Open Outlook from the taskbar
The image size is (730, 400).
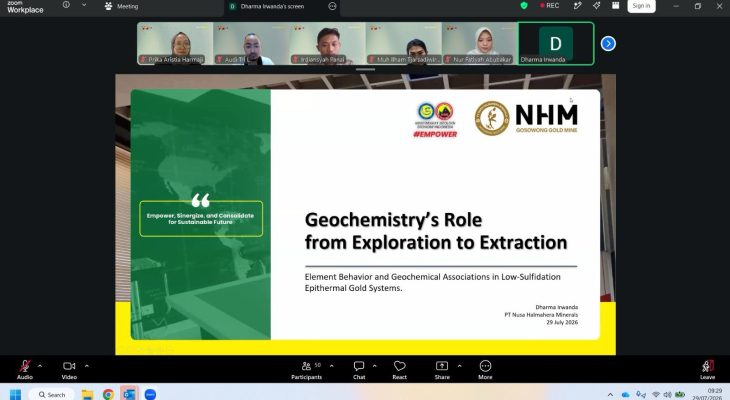point(129,394)
